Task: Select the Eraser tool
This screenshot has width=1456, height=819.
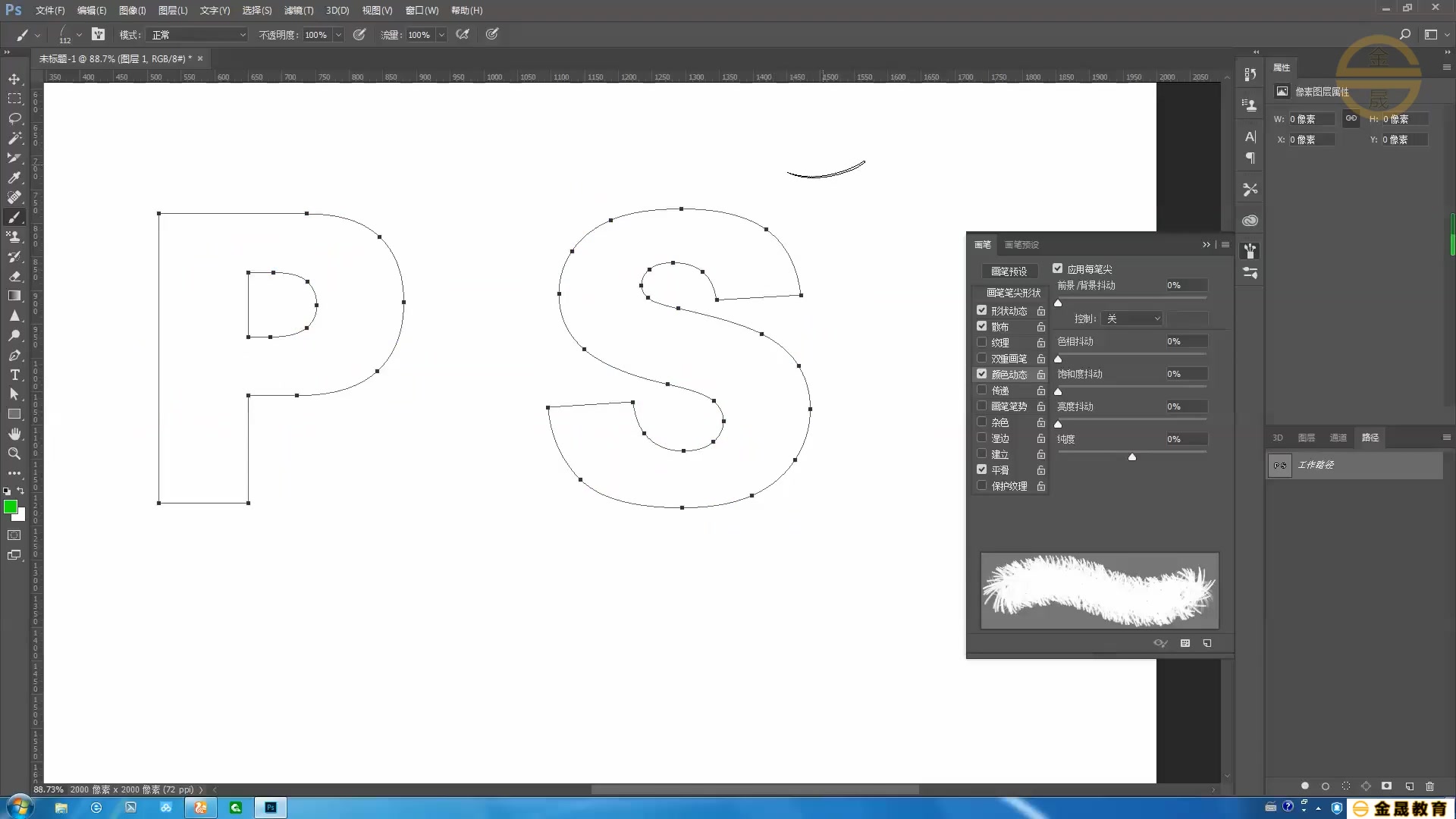Action: pos(14,276)
